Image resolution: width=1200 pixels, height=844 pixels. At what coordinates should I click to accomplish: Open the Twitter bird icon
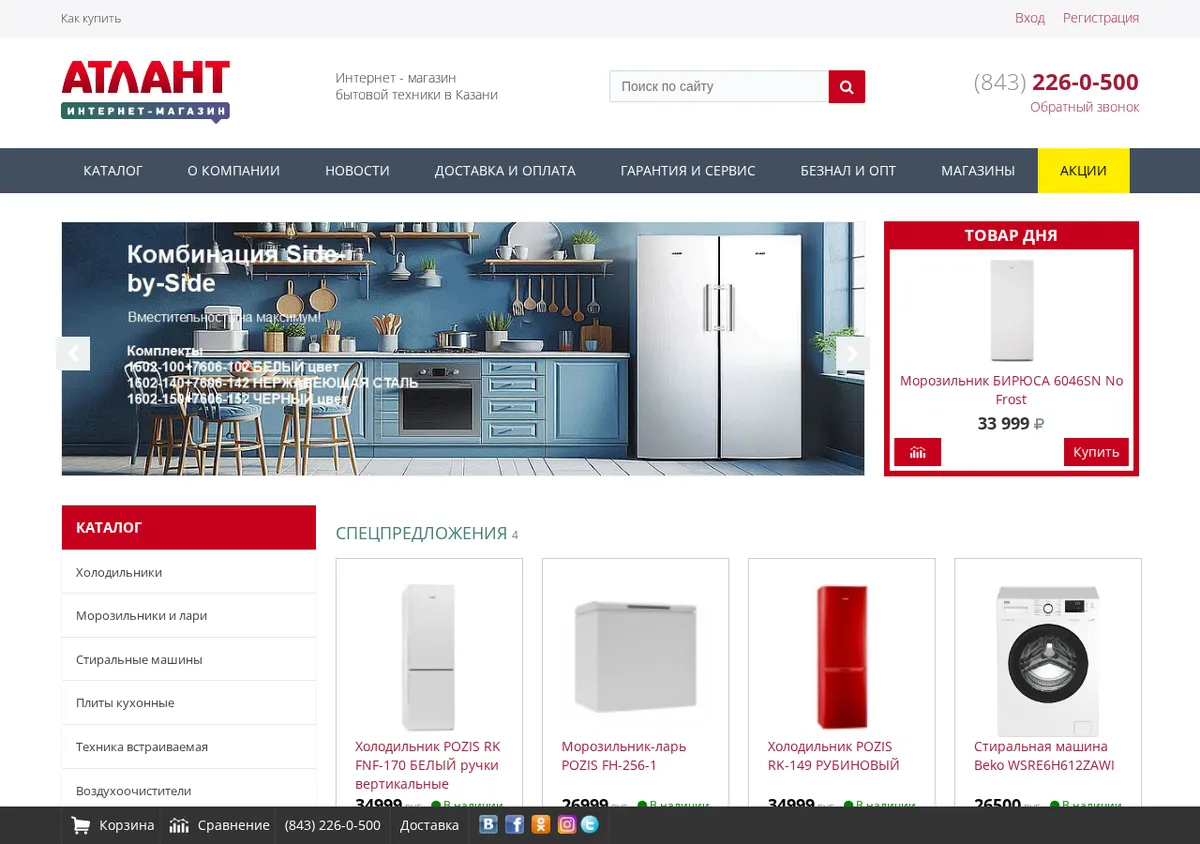[x=590, y=825]
